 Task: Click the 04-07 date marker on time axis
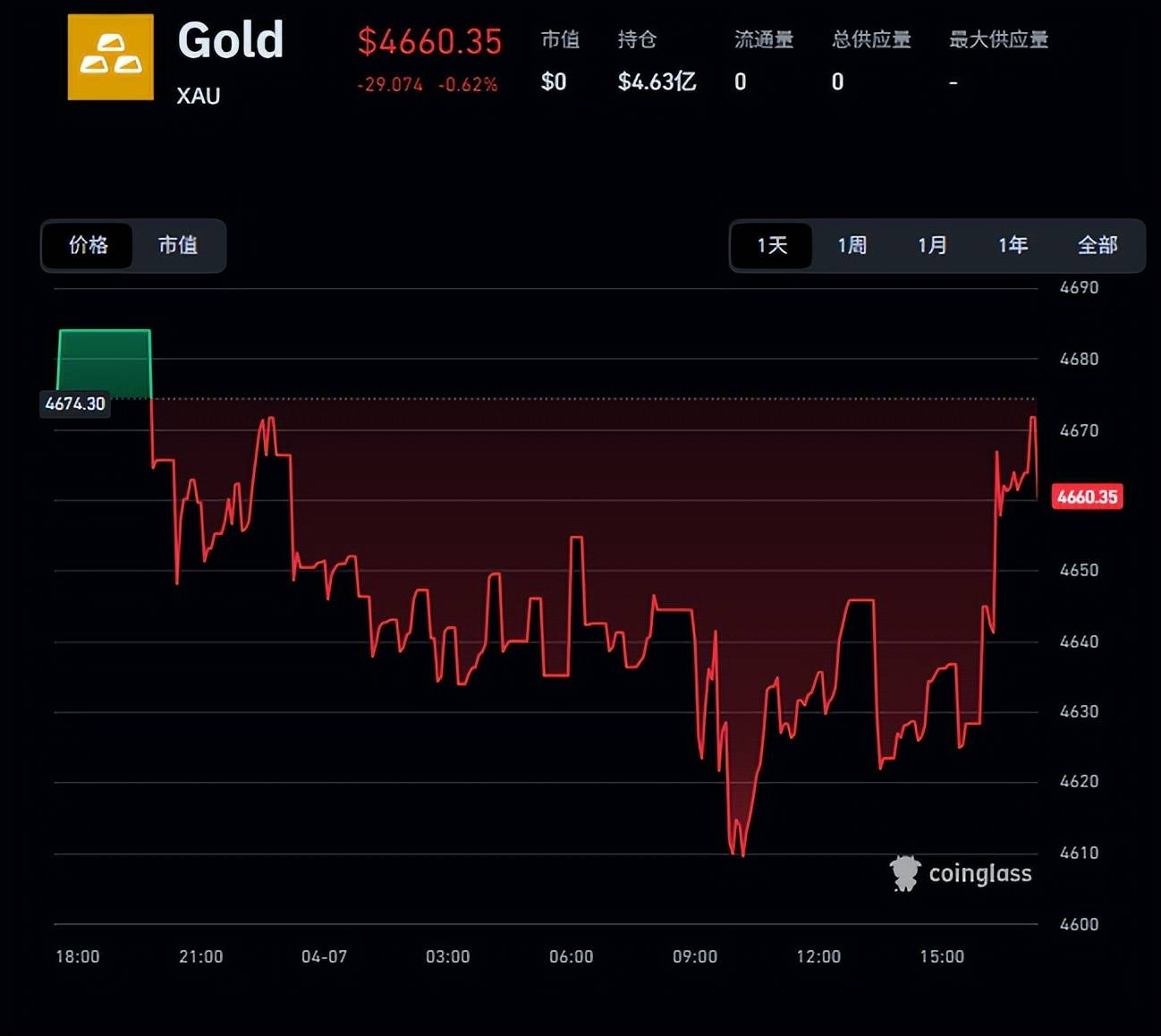[x=324, y=956]
